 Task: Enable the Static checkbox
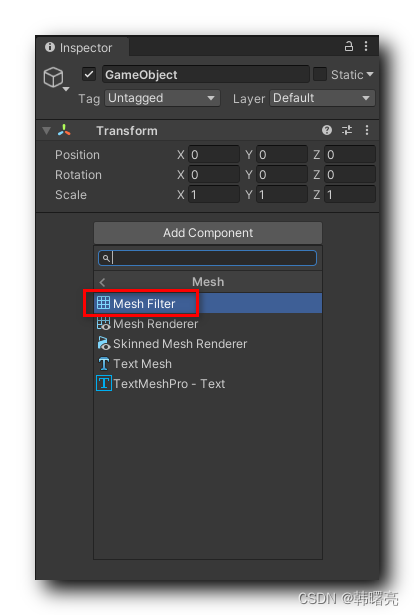click(x=320, y=74)
